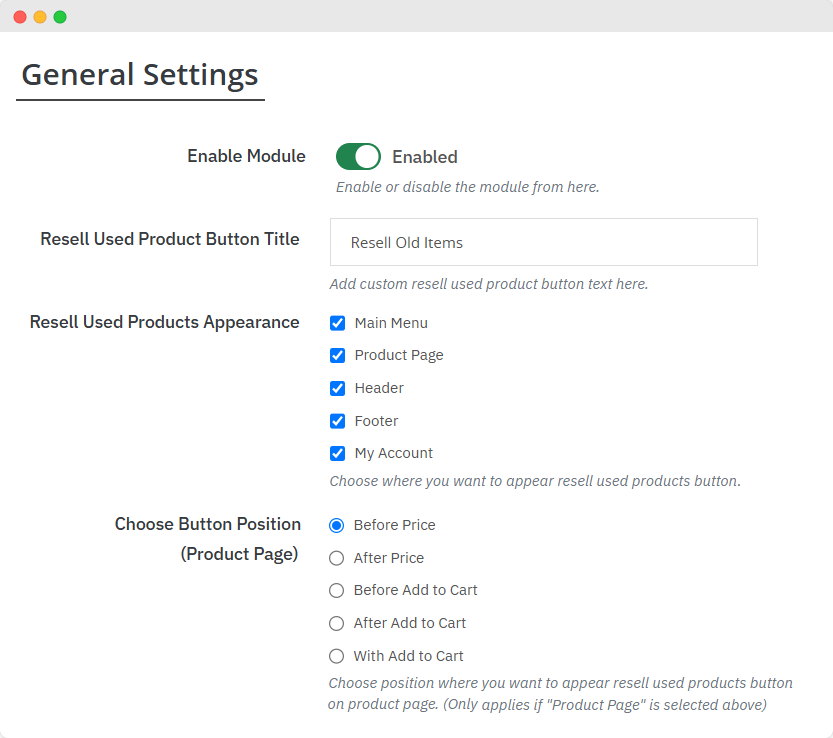The width and height of the screenshot is (833, 738).
Task: Choose the After Add to Cart option
Action: click(336, 623)
